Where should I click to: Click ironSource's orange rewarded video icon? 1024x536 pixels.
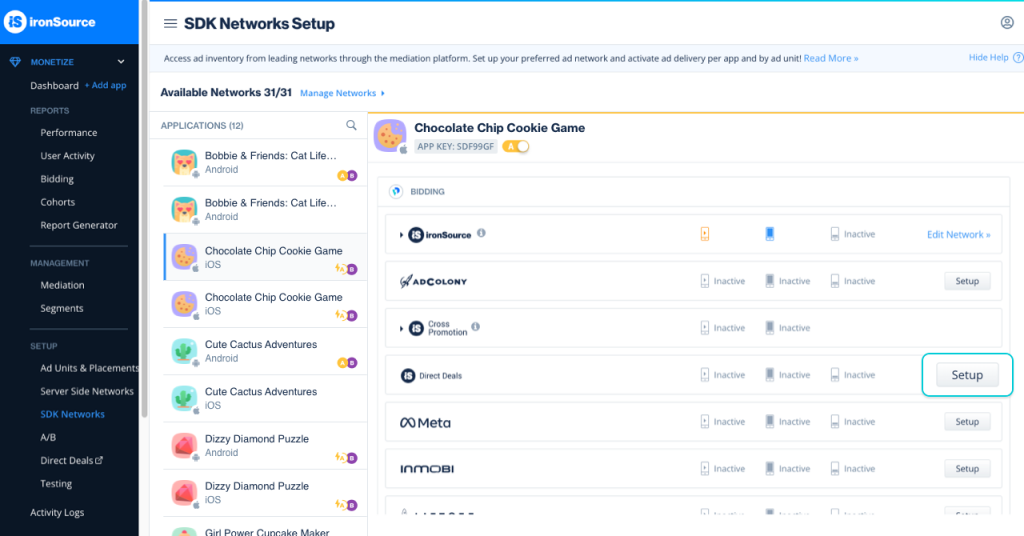tap(705, 234)
